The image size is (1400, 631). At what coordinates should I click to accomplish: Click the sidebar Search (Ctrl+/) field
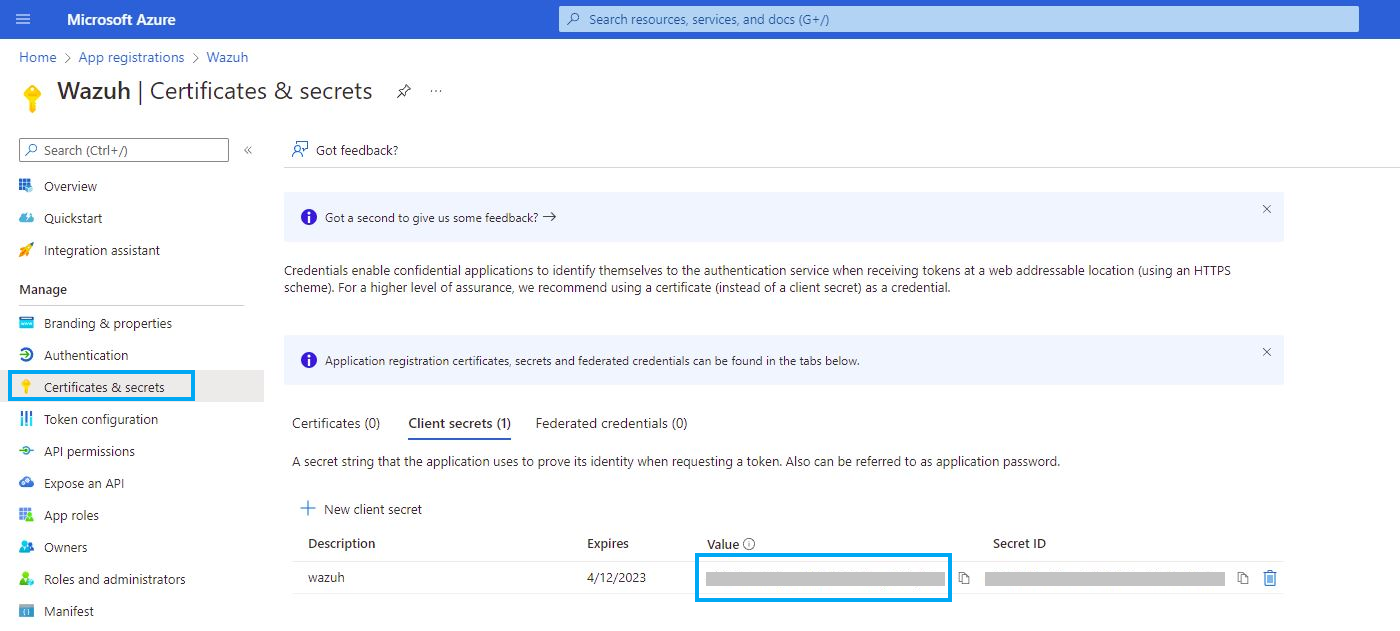(123, 149)
